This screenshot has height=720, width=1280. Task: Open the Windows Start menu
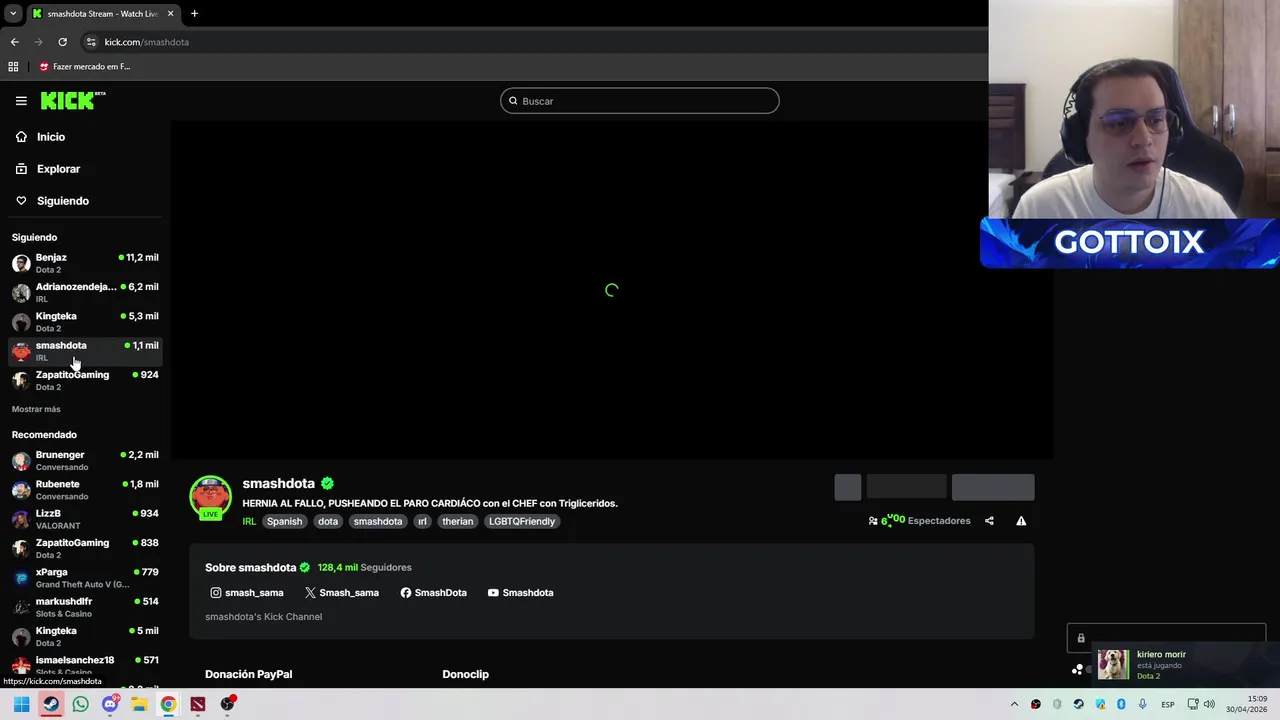[22, 704]
